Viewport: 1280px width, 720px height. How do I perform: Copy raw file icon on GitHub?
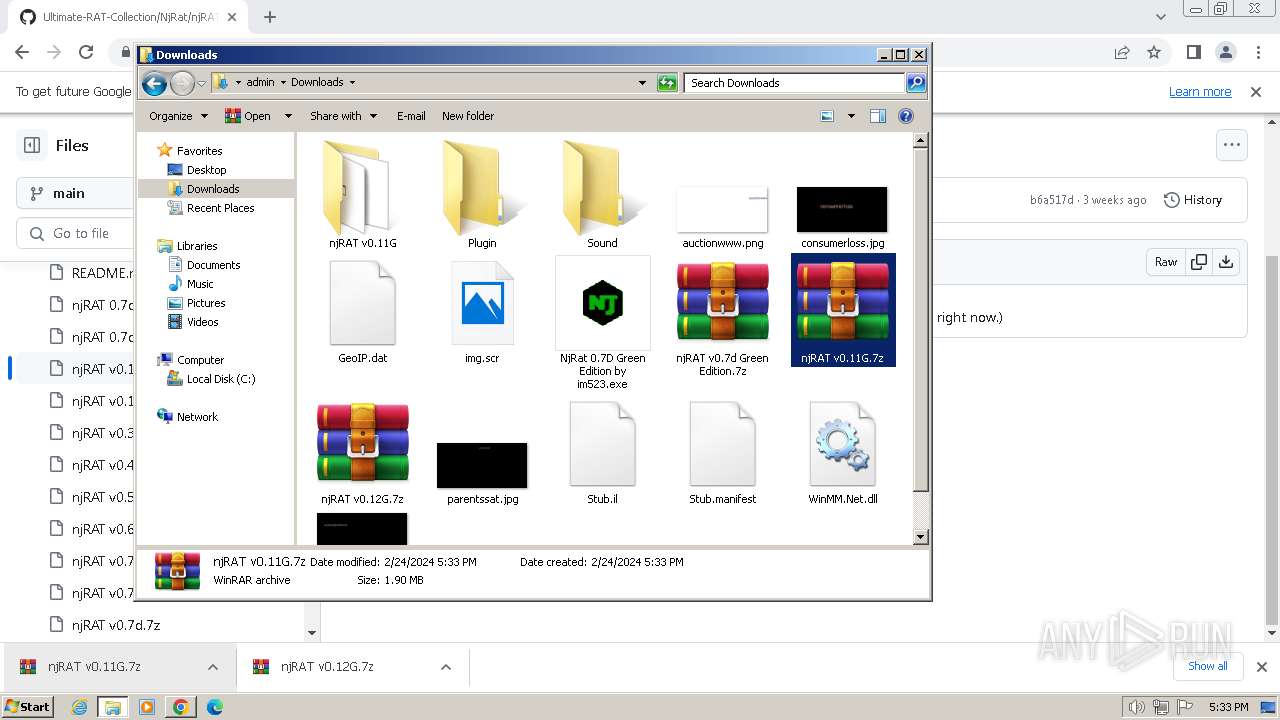[1198, 262]
